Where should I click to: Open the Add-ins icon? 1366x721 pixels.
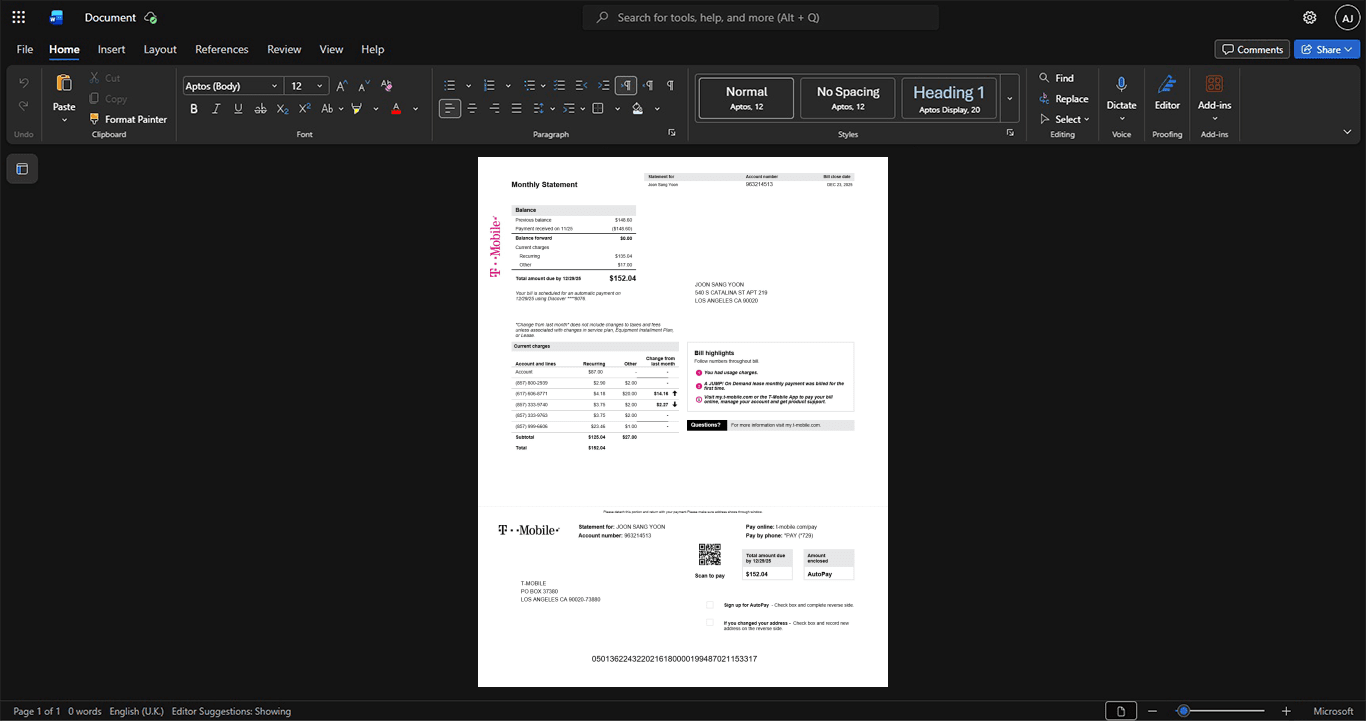tap(1214, 84)
